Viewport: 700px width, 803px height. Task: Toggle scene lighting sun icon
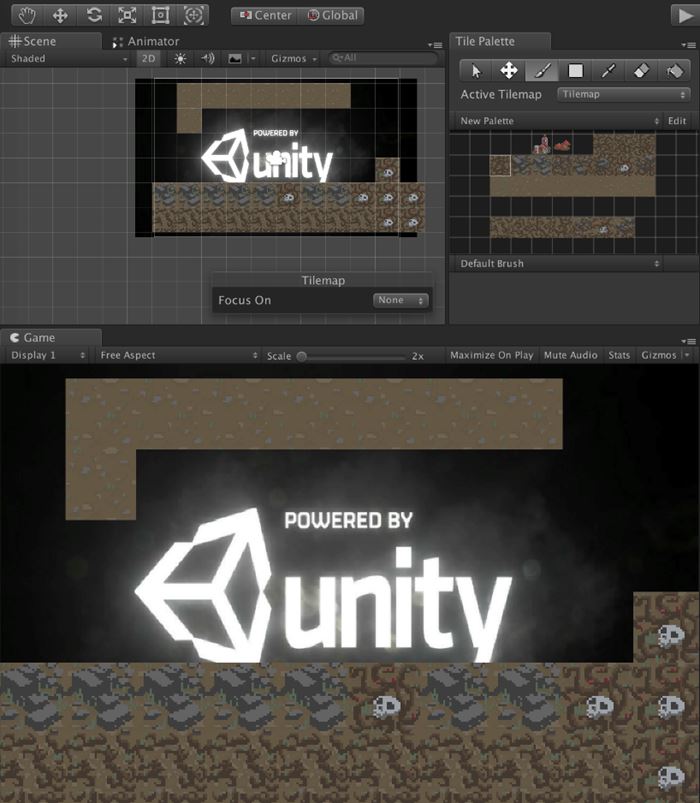point(180,59)
